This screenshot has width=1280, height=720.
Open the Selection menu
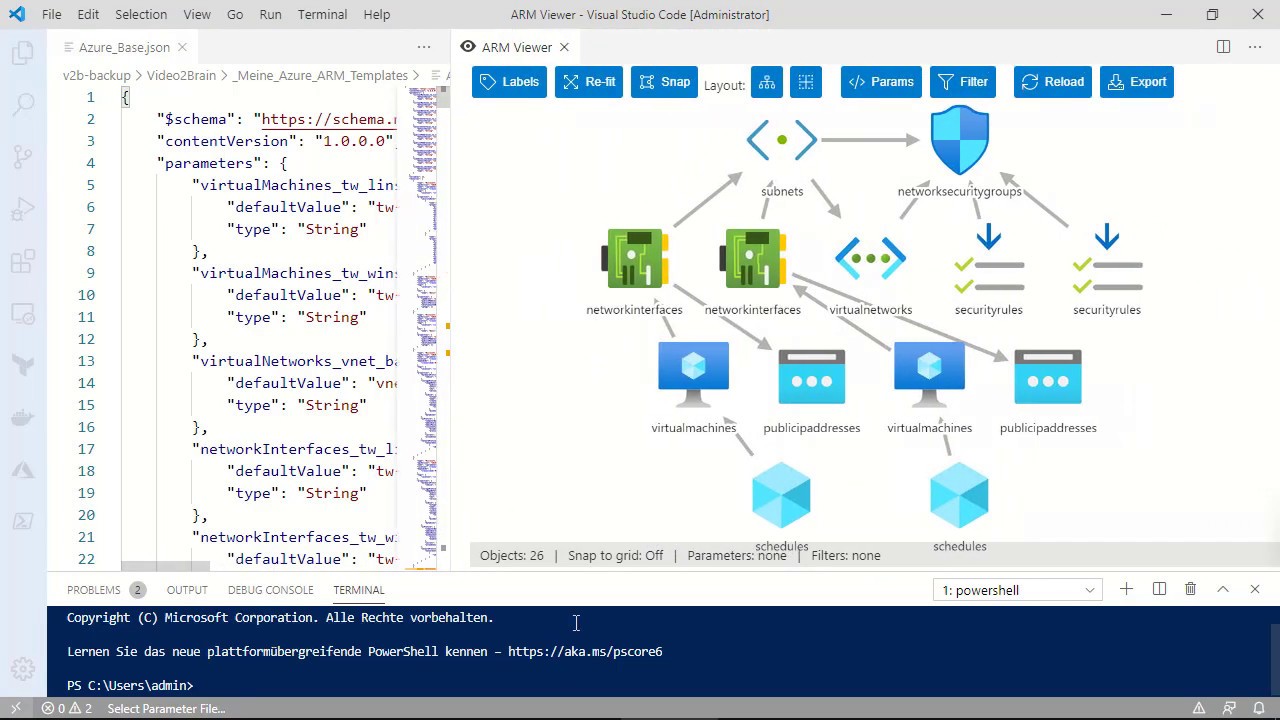[x=141, y=14]
